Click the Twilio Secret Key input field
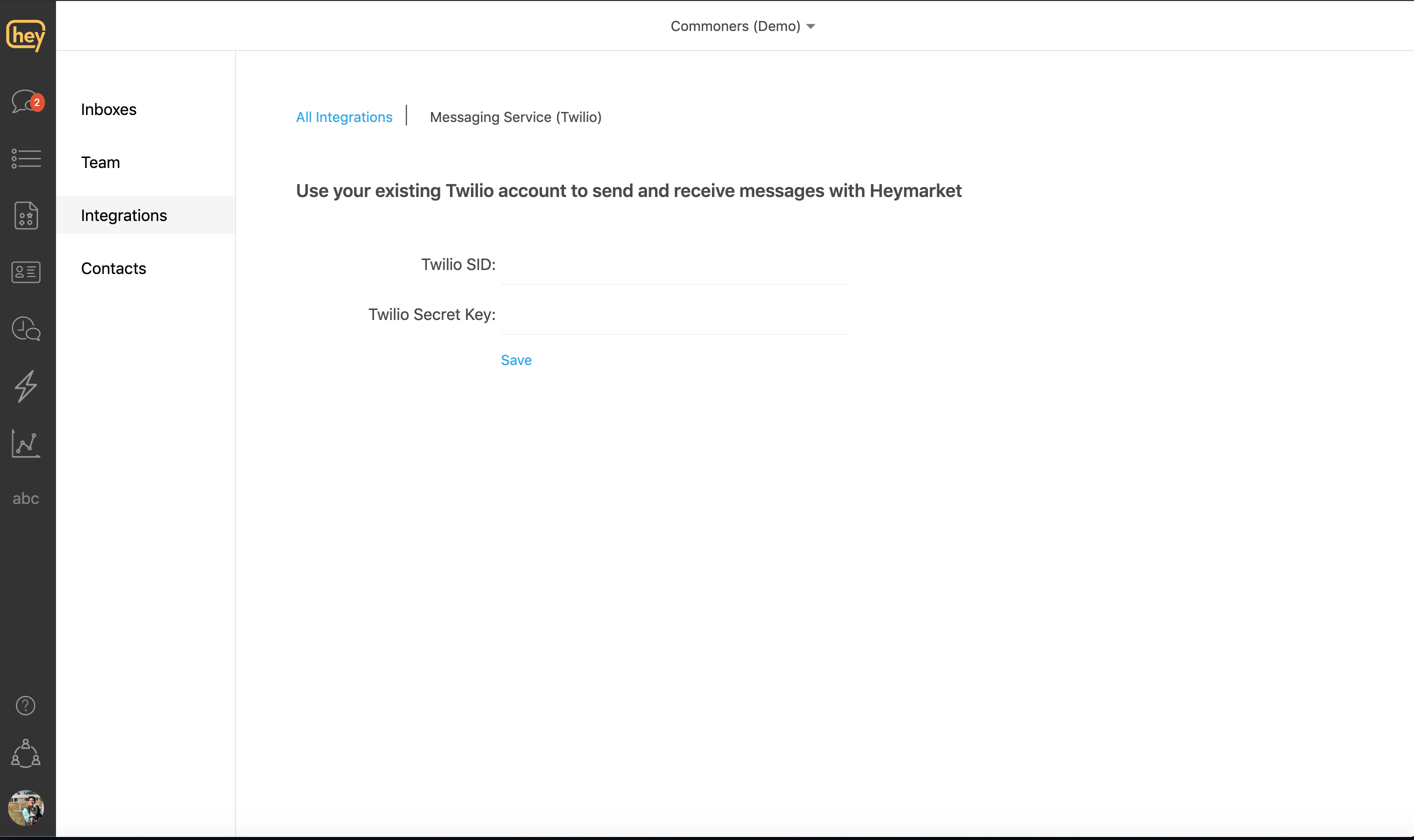Screen dimensions: 1414x840 tap(674, 314)
